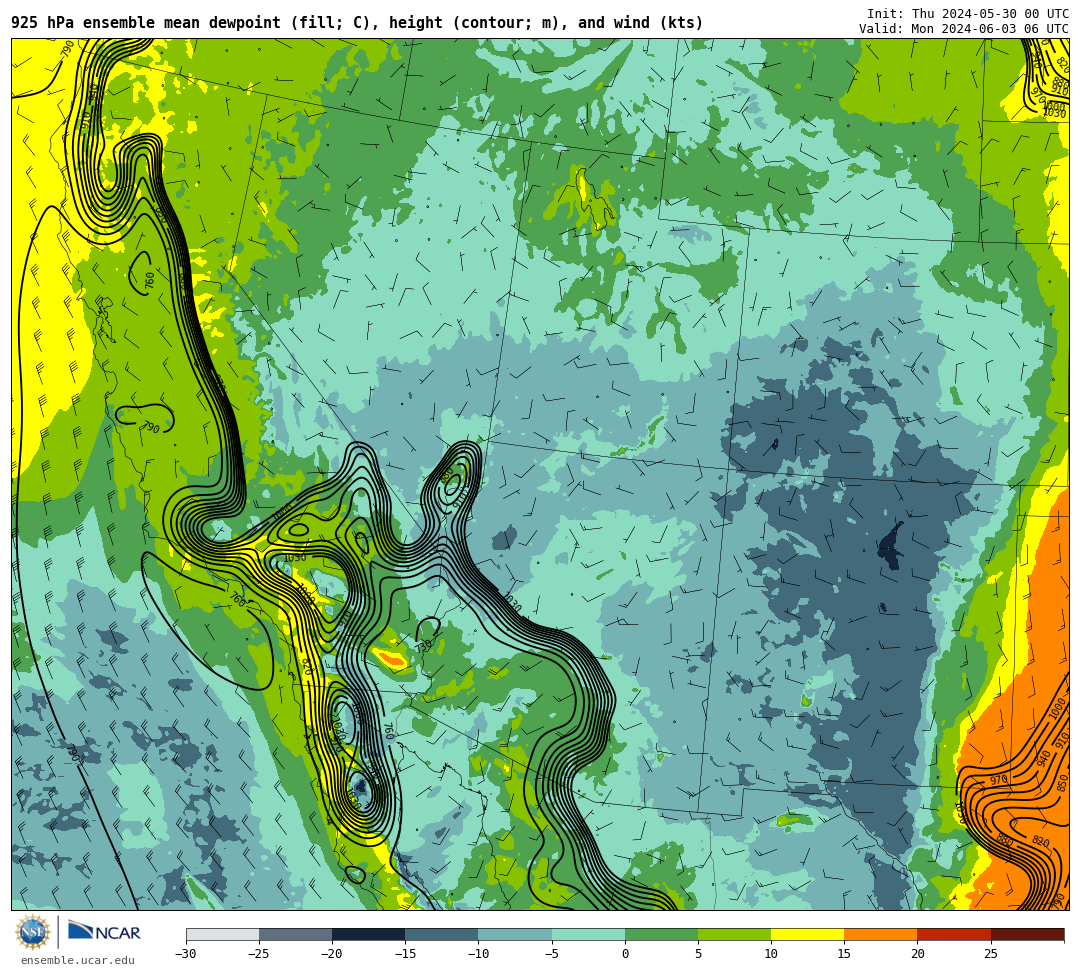Click the 20 to 25 red swatch

pyautogui.click(x=954, y=934)
